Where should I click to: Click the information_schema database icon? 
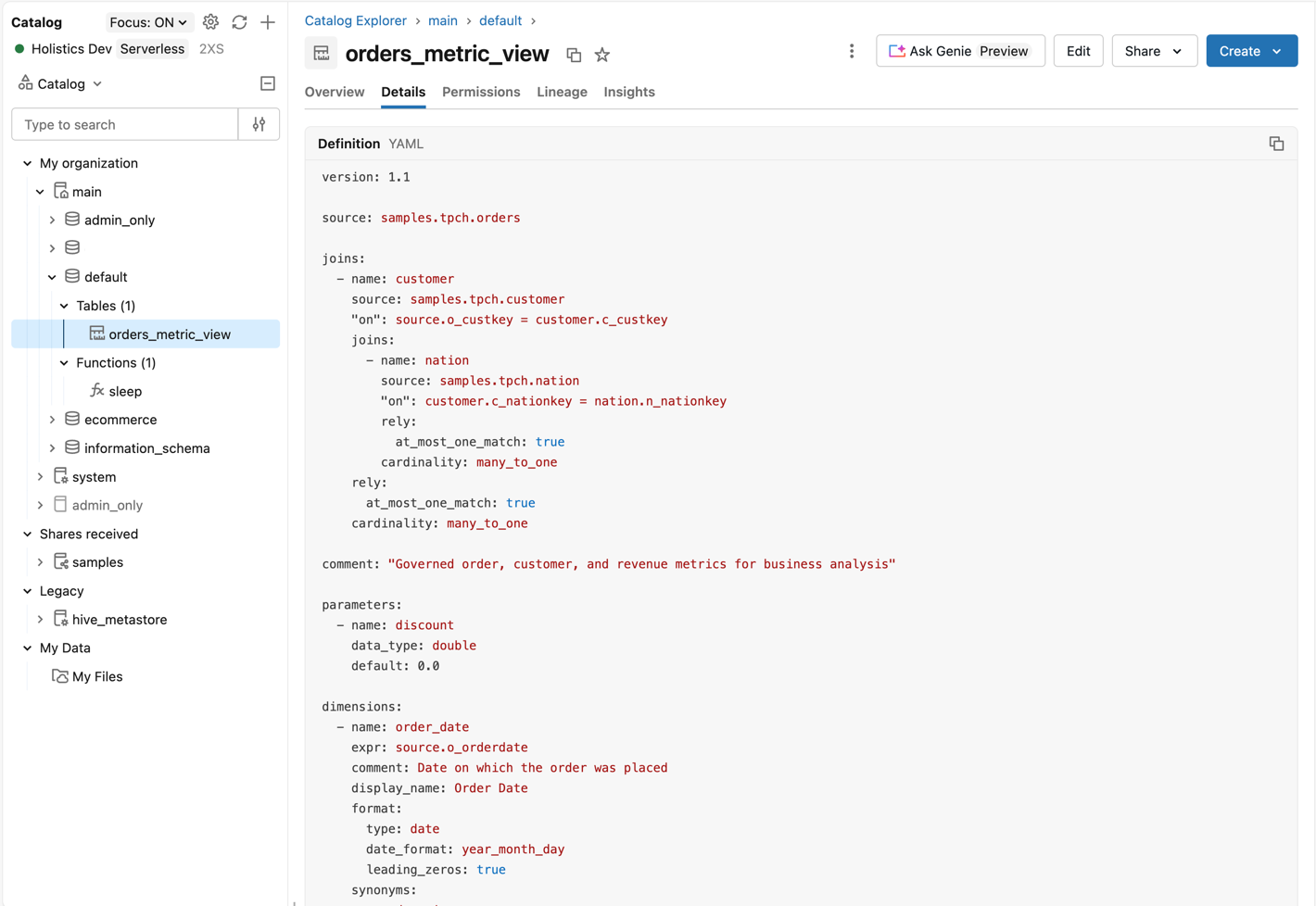coord(72,447)
